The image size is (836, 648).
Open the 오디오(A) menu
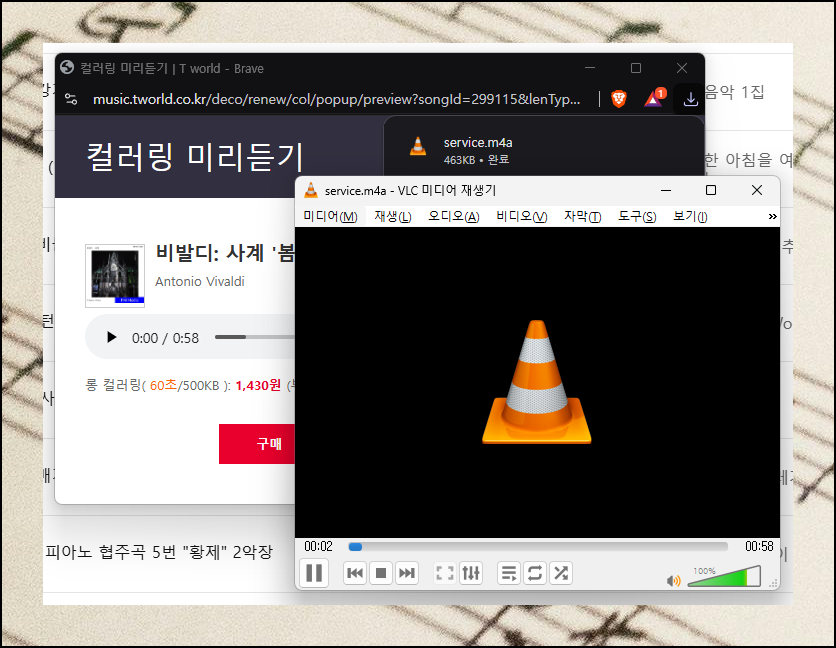(x=454, y=217)
